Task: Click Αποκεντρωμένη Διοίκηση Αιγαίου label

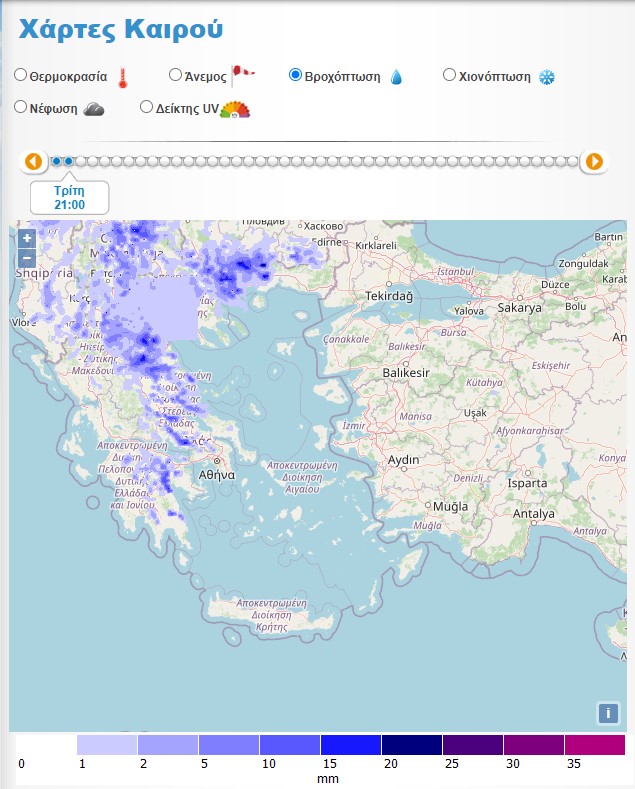Action: point(302,477)
